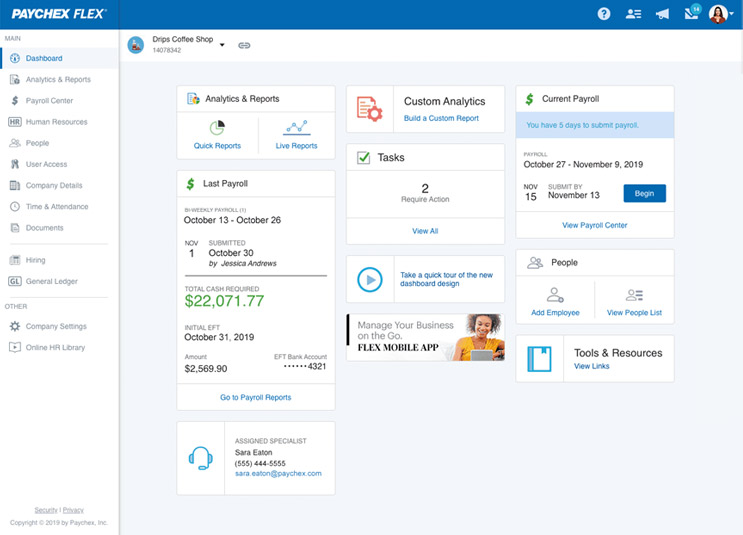This screenshot has width=743, height=535.
Task: Play the dashboard tour video button
Action: (370, 280)
